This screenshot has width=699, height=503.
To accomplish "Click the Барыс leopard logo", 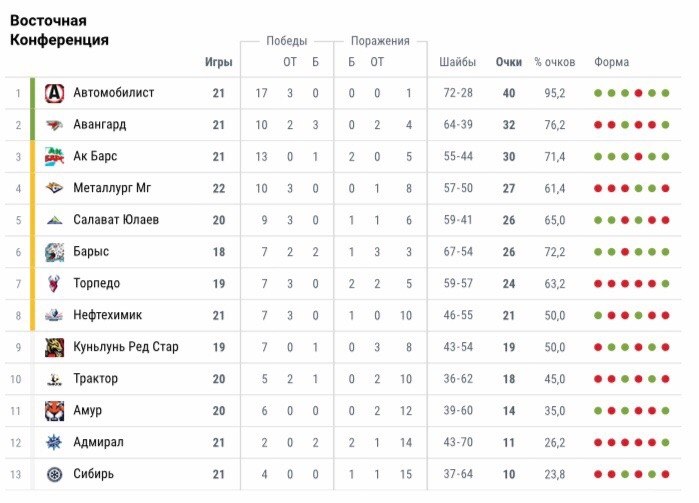I will 54,252.
